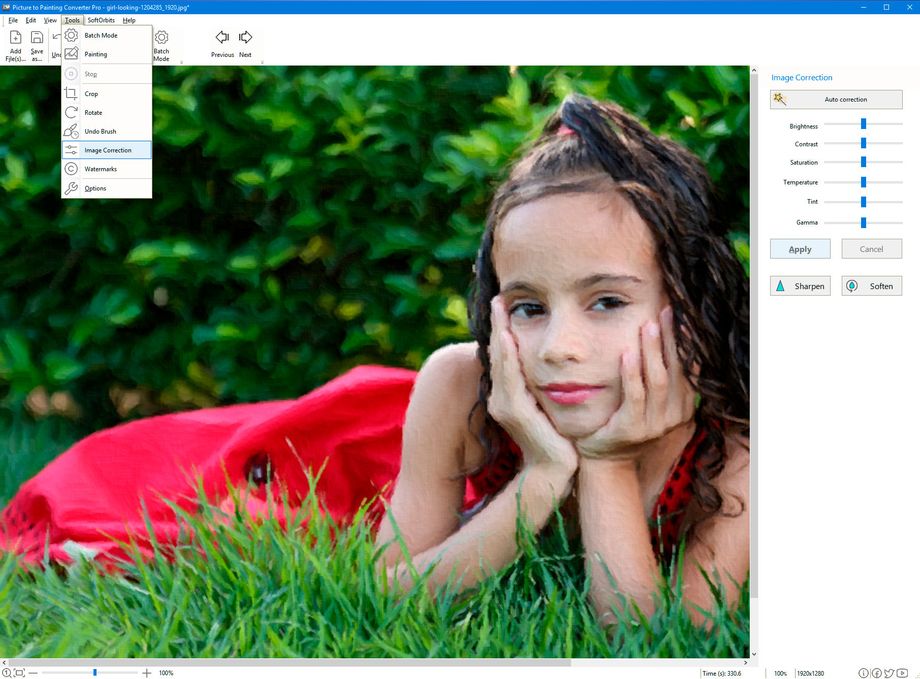Go to the Next image

click(245, 42)
